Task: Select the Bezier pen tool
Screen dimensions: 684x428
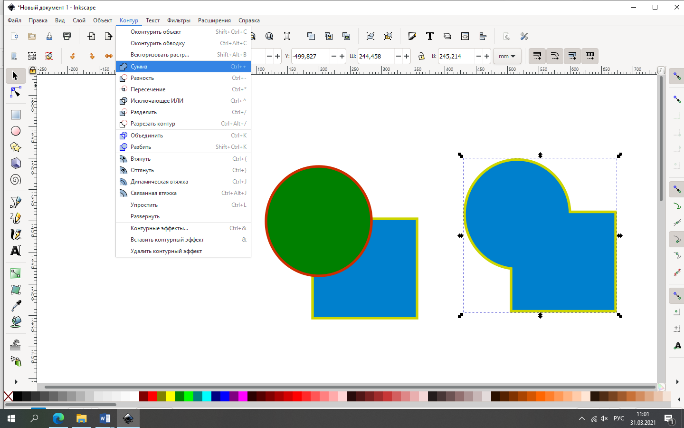Action: (x=16, y=202)
